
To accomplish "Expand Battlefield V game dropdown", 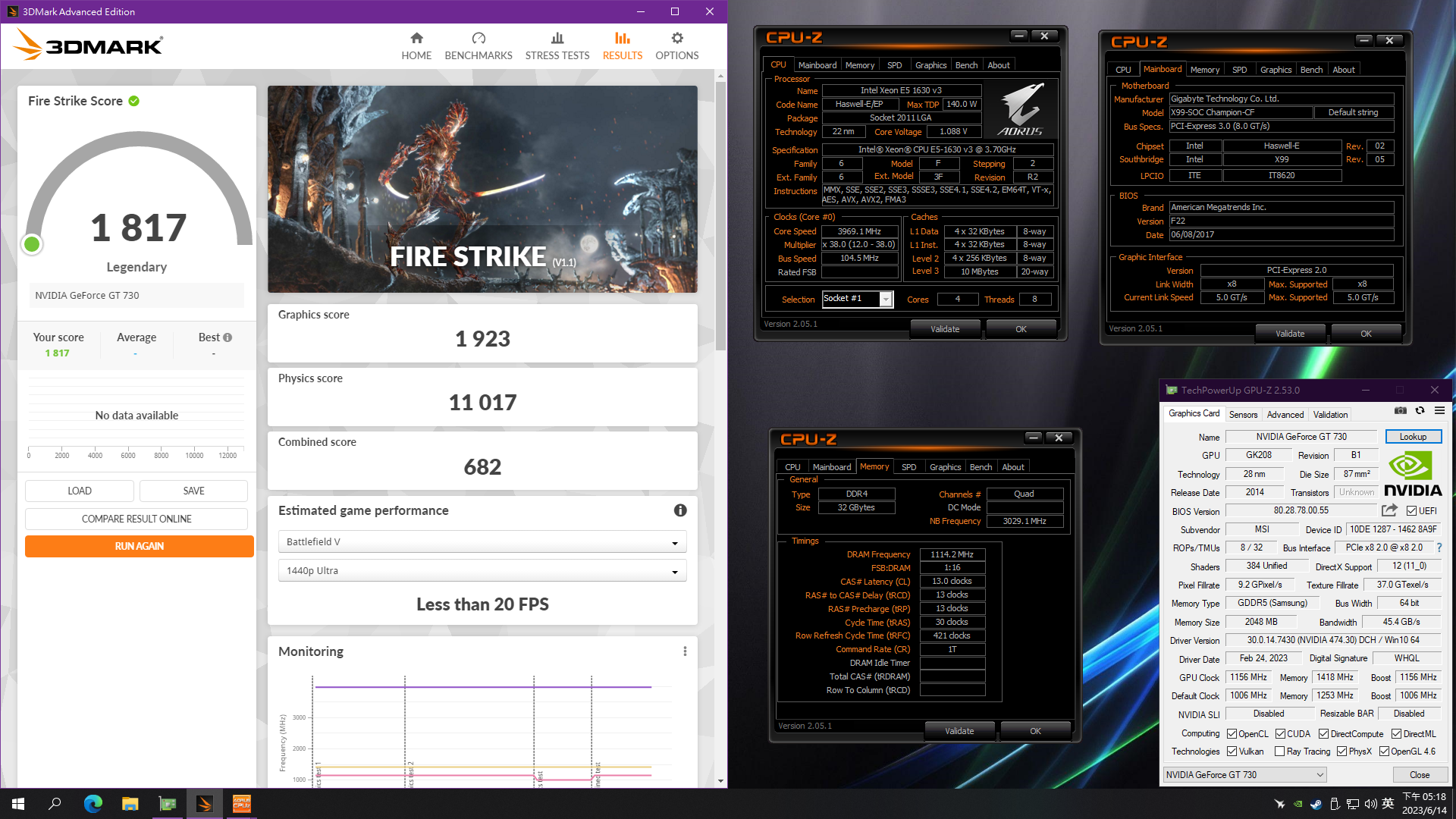I will coord(482,541).
